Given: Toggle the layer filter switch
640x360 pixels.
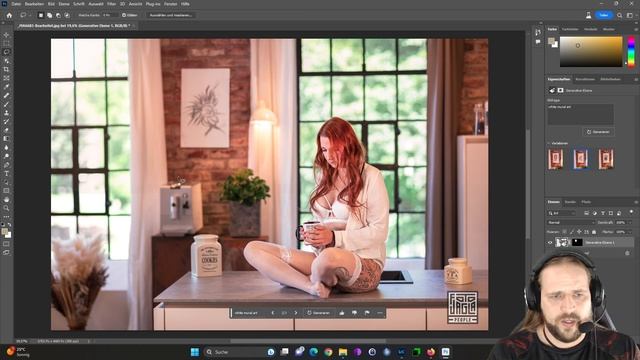Looking at the screenshot, I should 631,212.
